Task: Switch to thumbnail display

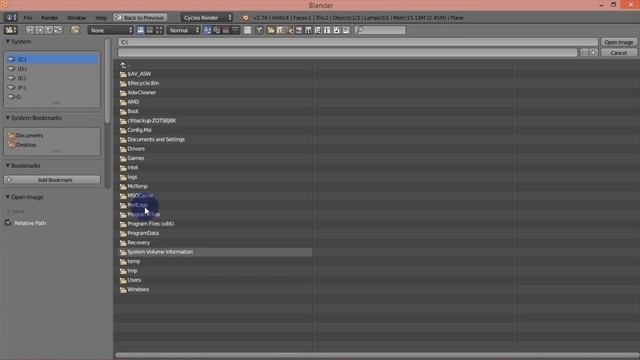Action: coord(159,30)
